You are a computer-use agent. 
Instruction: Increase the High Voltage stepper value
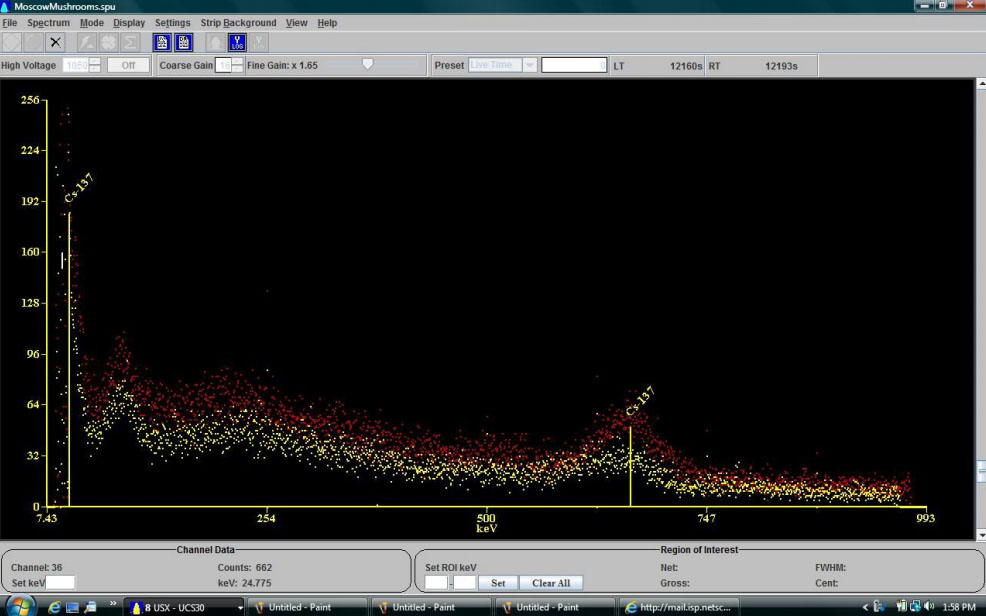[x=94, y=62]
